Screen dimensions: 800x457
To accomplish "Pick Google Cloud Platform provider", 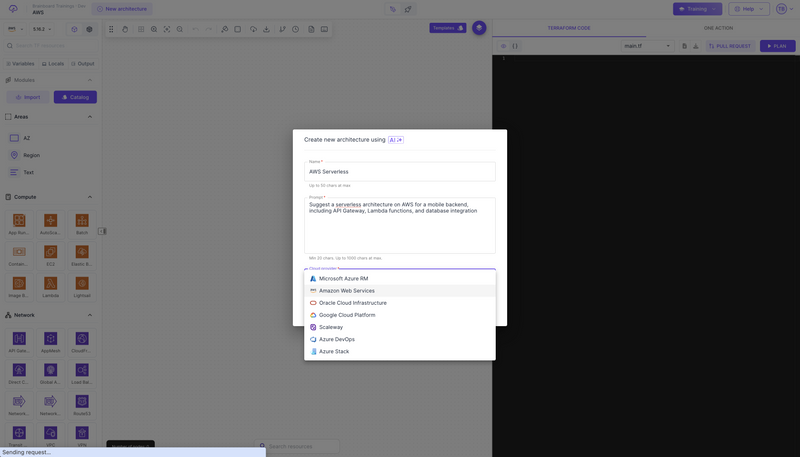I will pos(399,315).
